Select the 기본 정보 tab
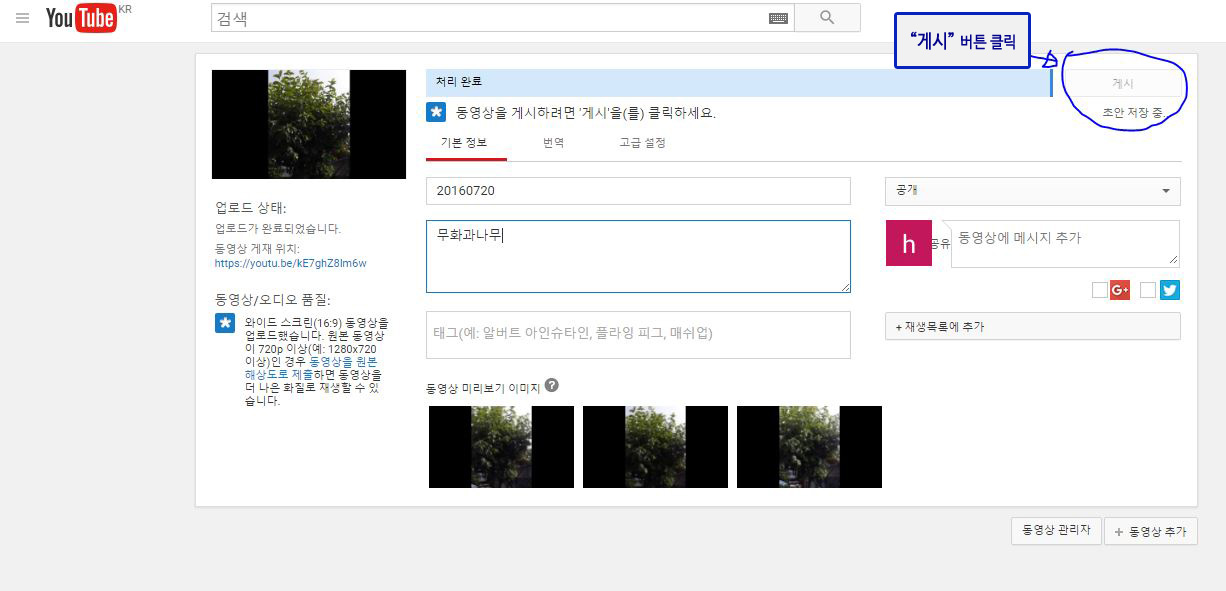Screen dimensions: 1226x591 point(464,143)
